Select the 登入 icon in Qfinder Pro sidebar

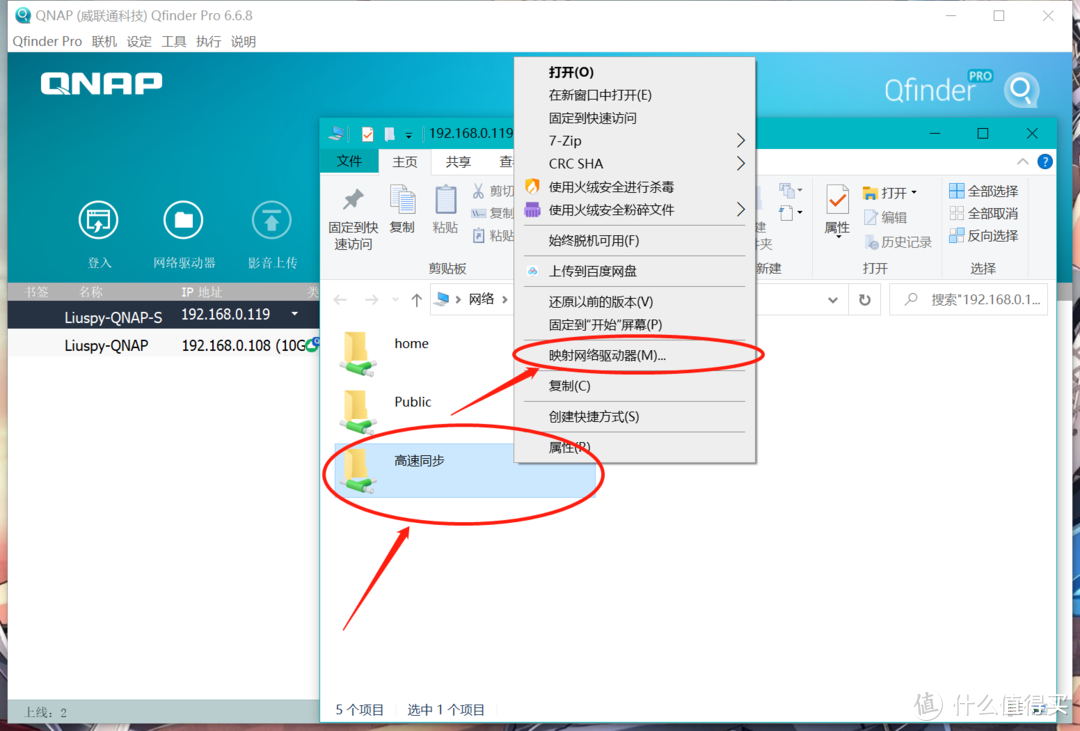(97, 220)
